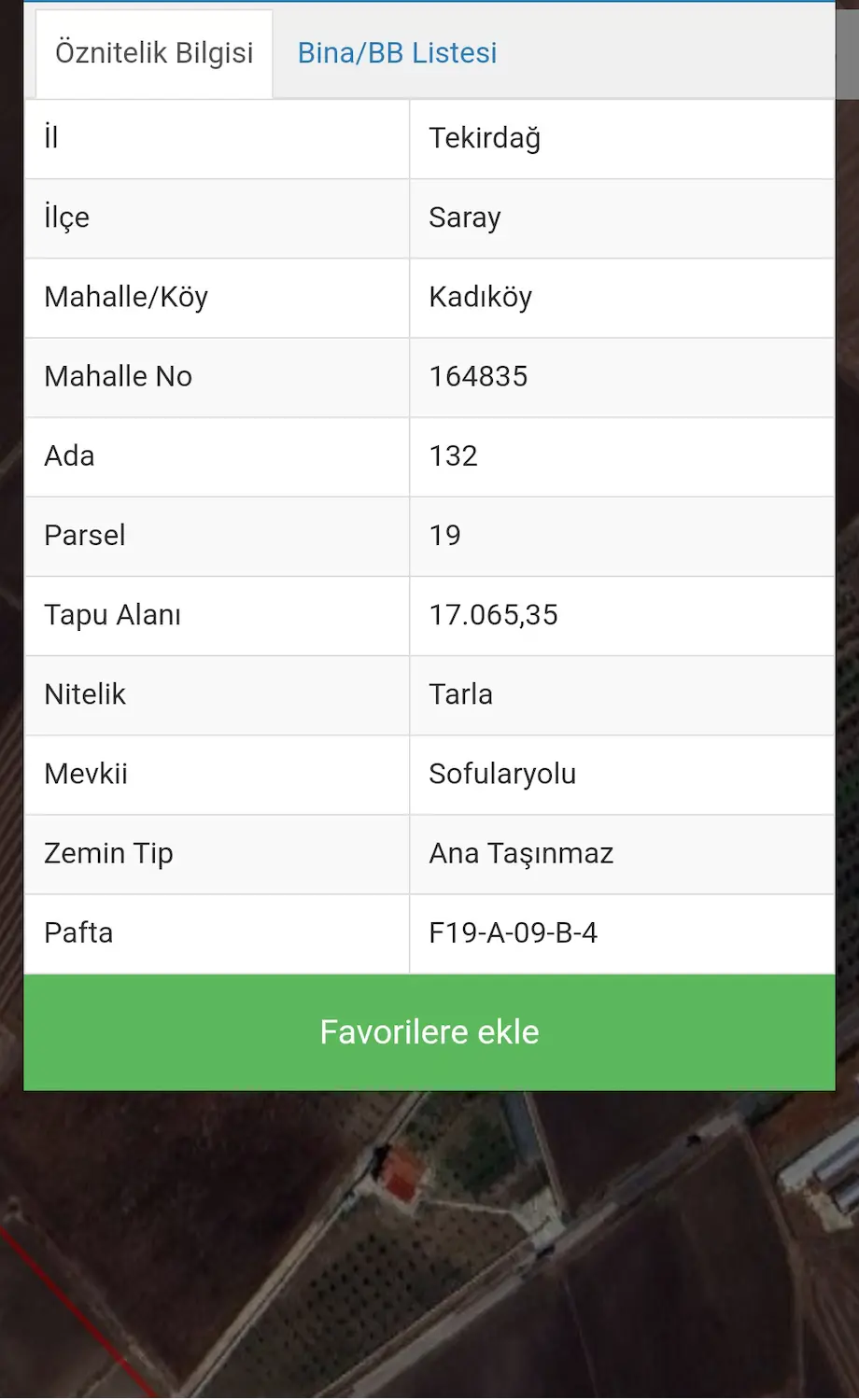Screen dimensions: 859x1400
Task: Tap the Zemin Tip value Ana Taşınmaz
Action: click(521, 853)
